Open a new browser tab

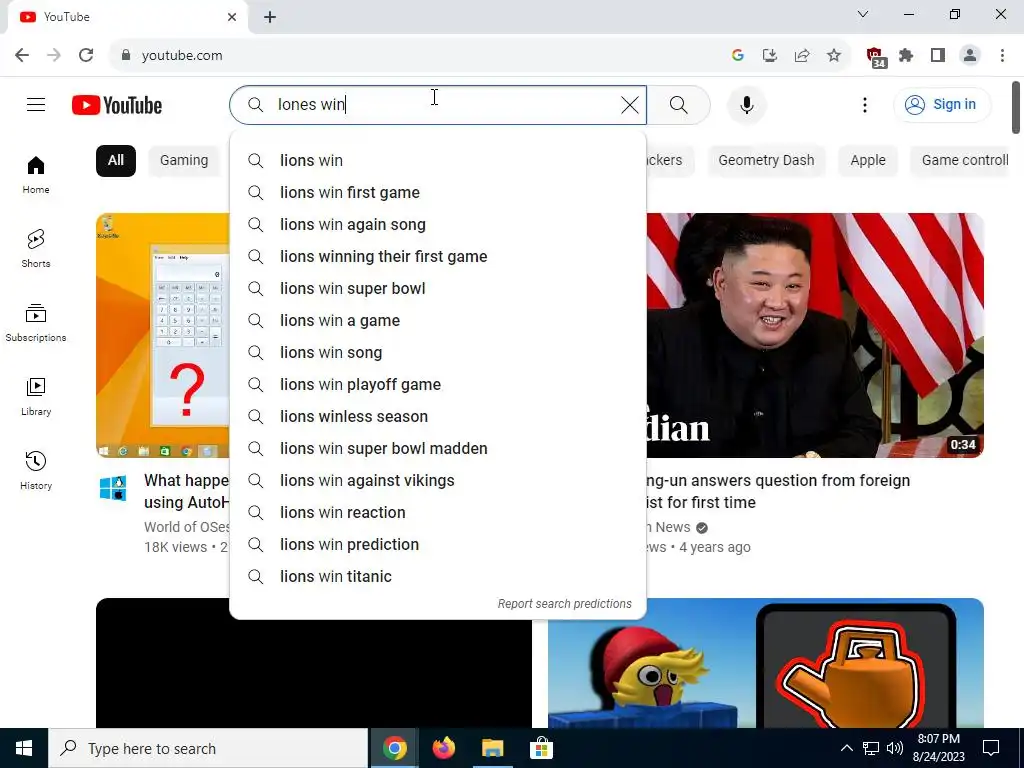[x=270, y=17]
